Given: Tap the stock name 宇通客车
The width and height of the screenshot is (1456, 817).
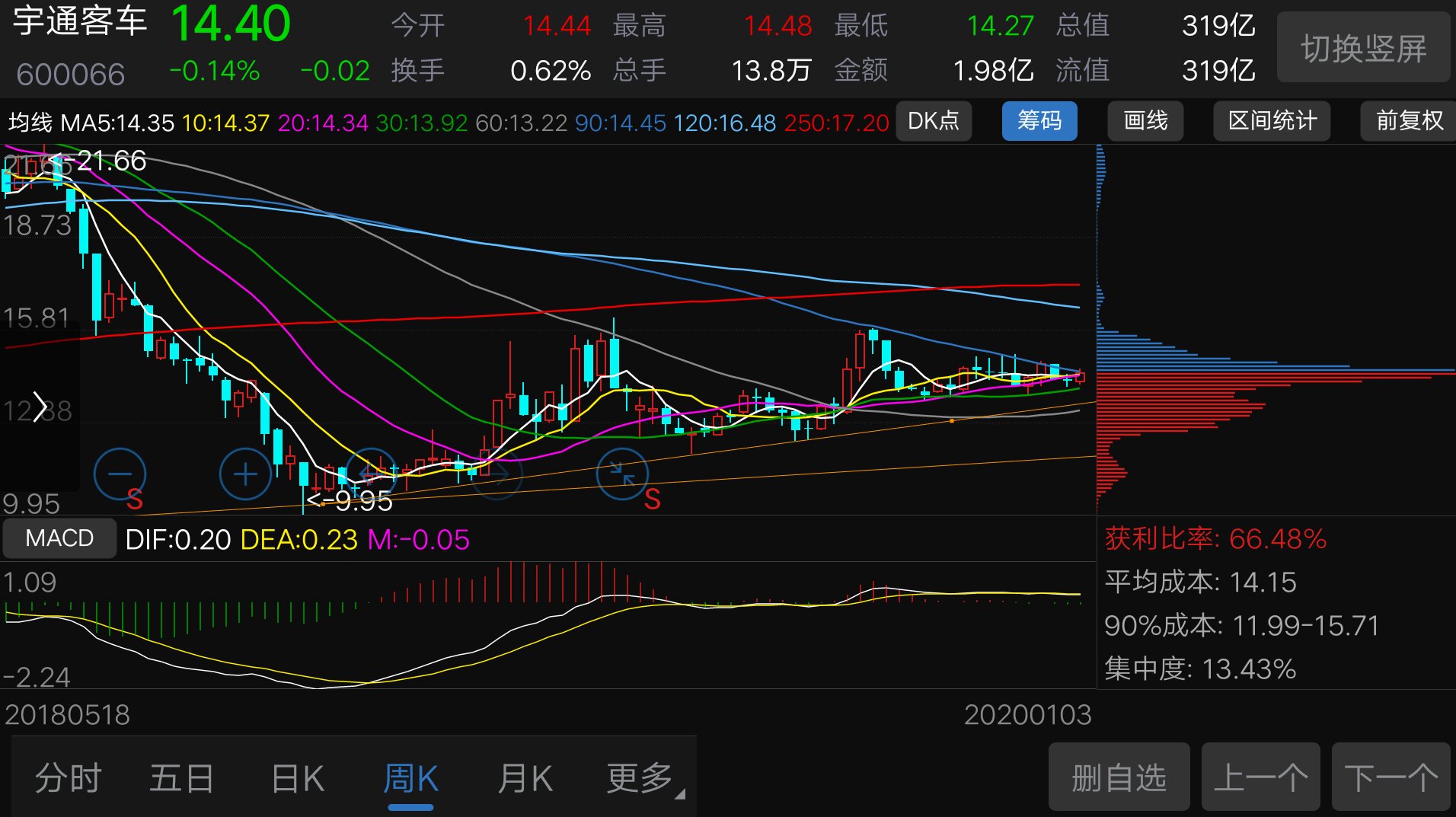Looking at the screenshot, I should pyautogui.click(x=80, y=21).
